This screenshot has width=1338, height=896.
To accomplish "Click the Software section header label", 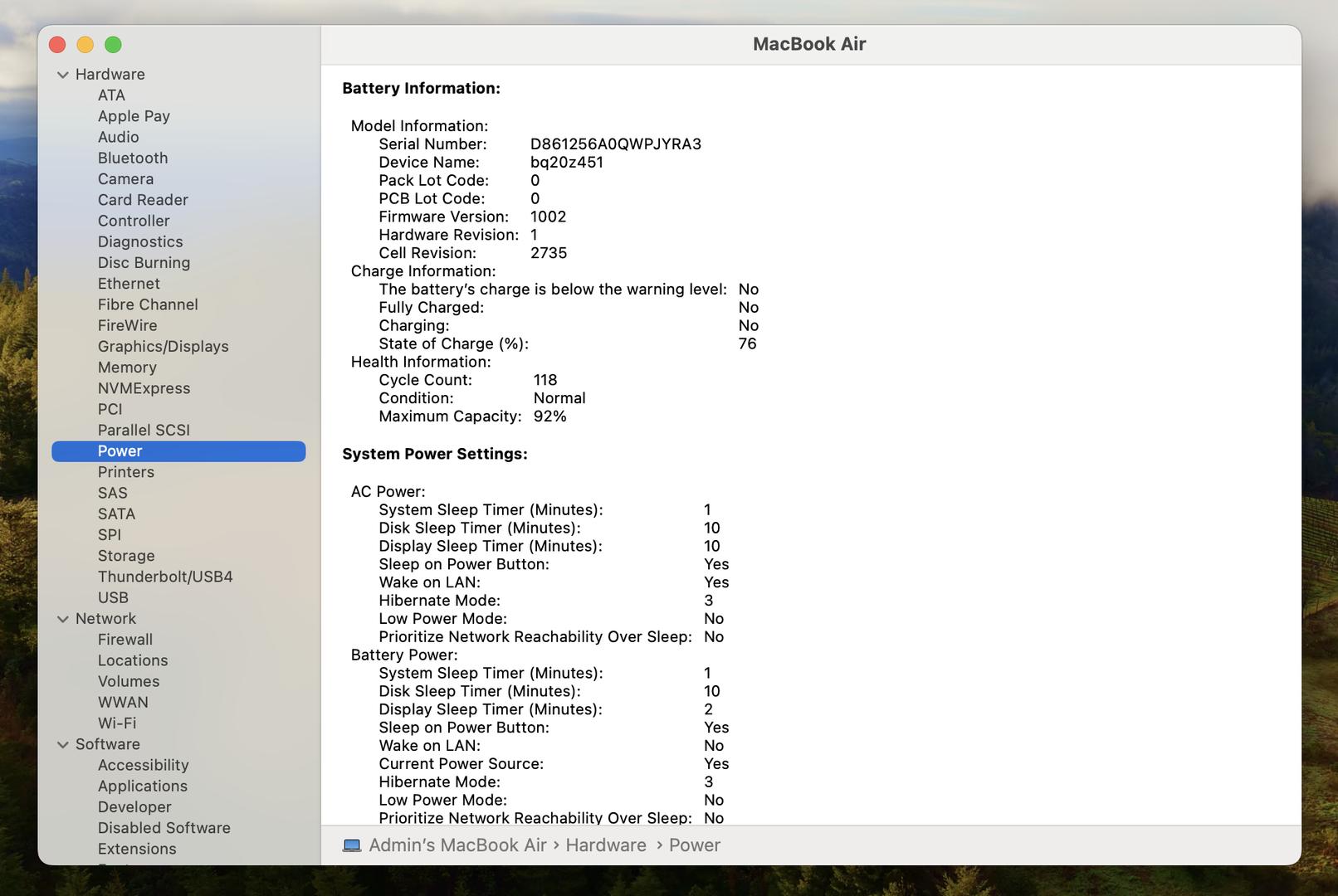I will tap(107, 745).
